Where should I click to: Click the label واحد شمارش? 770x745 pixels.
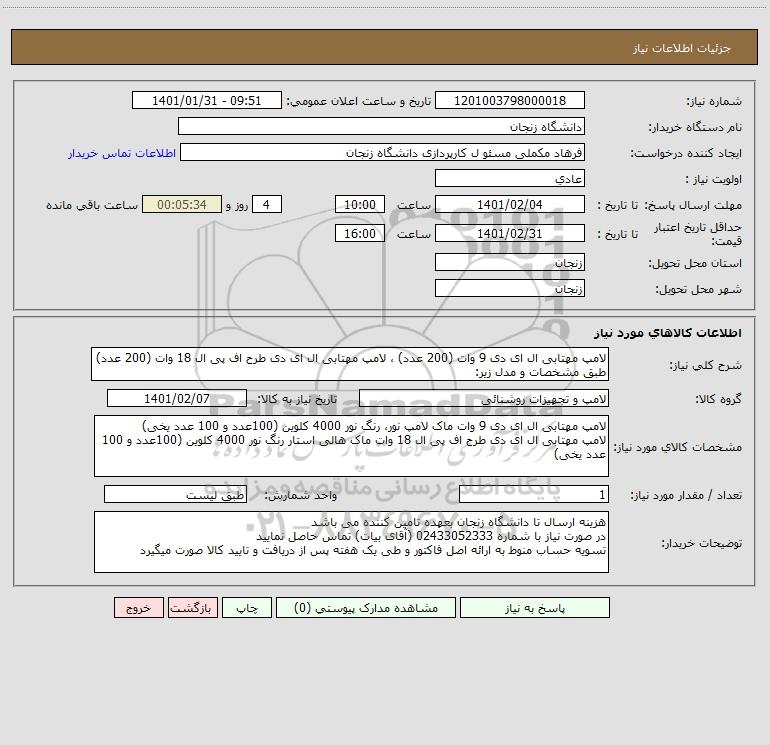(x=301, y=496)
